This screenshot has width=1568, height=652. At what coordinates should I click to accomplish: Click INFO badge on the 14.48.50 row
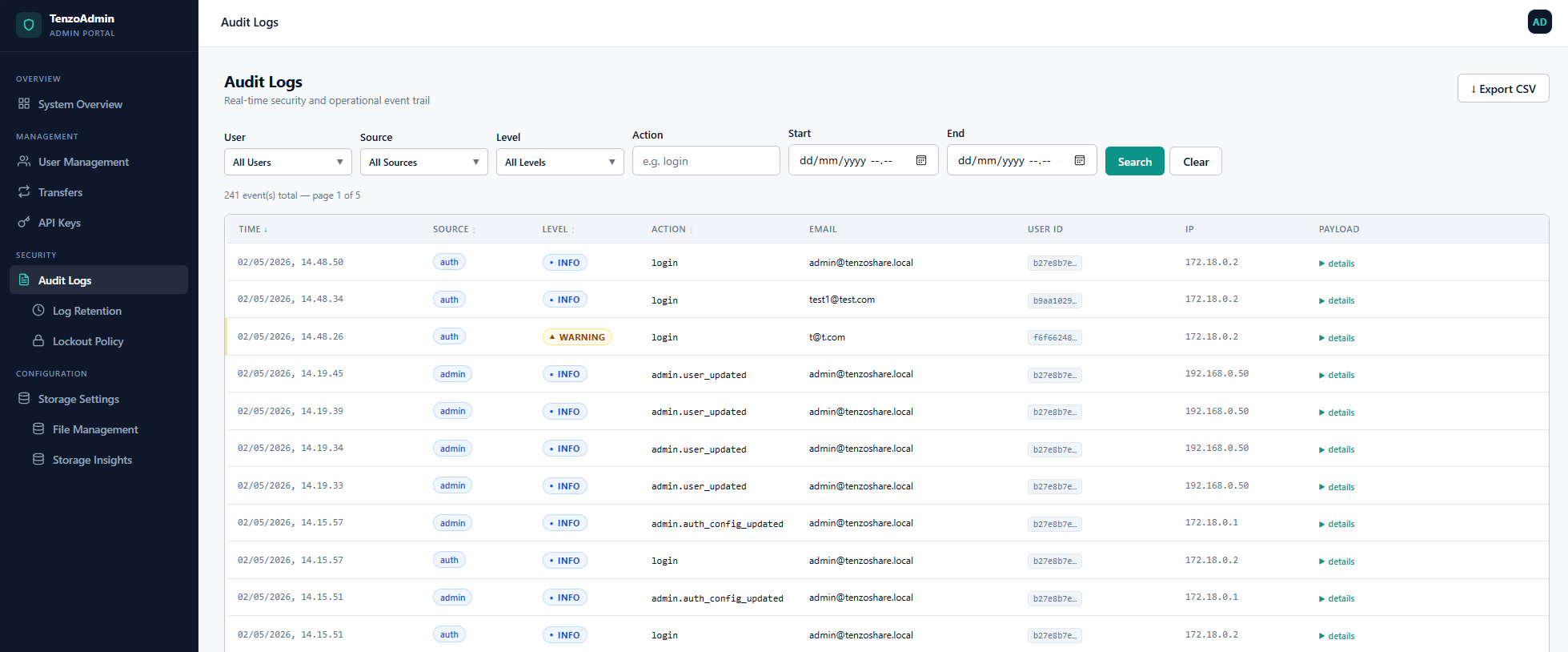pyautogui.click(x=564, y=263)
